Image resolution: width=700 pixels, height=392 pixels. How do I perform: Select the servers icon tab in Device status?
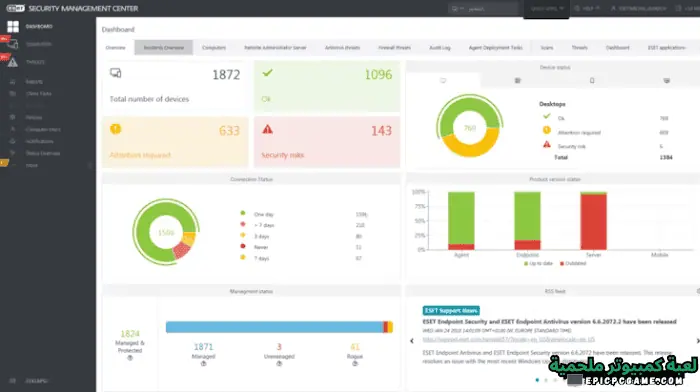coord(517,81)
